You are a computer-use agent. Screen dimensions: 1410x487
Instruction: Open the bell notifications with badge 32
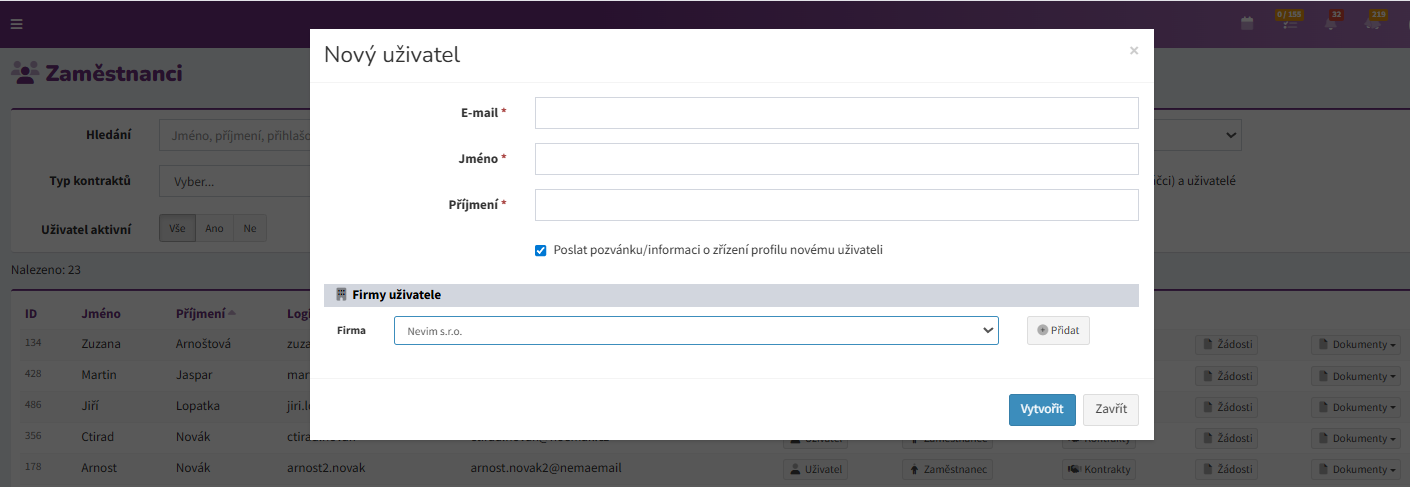(x=1331, y=23)
